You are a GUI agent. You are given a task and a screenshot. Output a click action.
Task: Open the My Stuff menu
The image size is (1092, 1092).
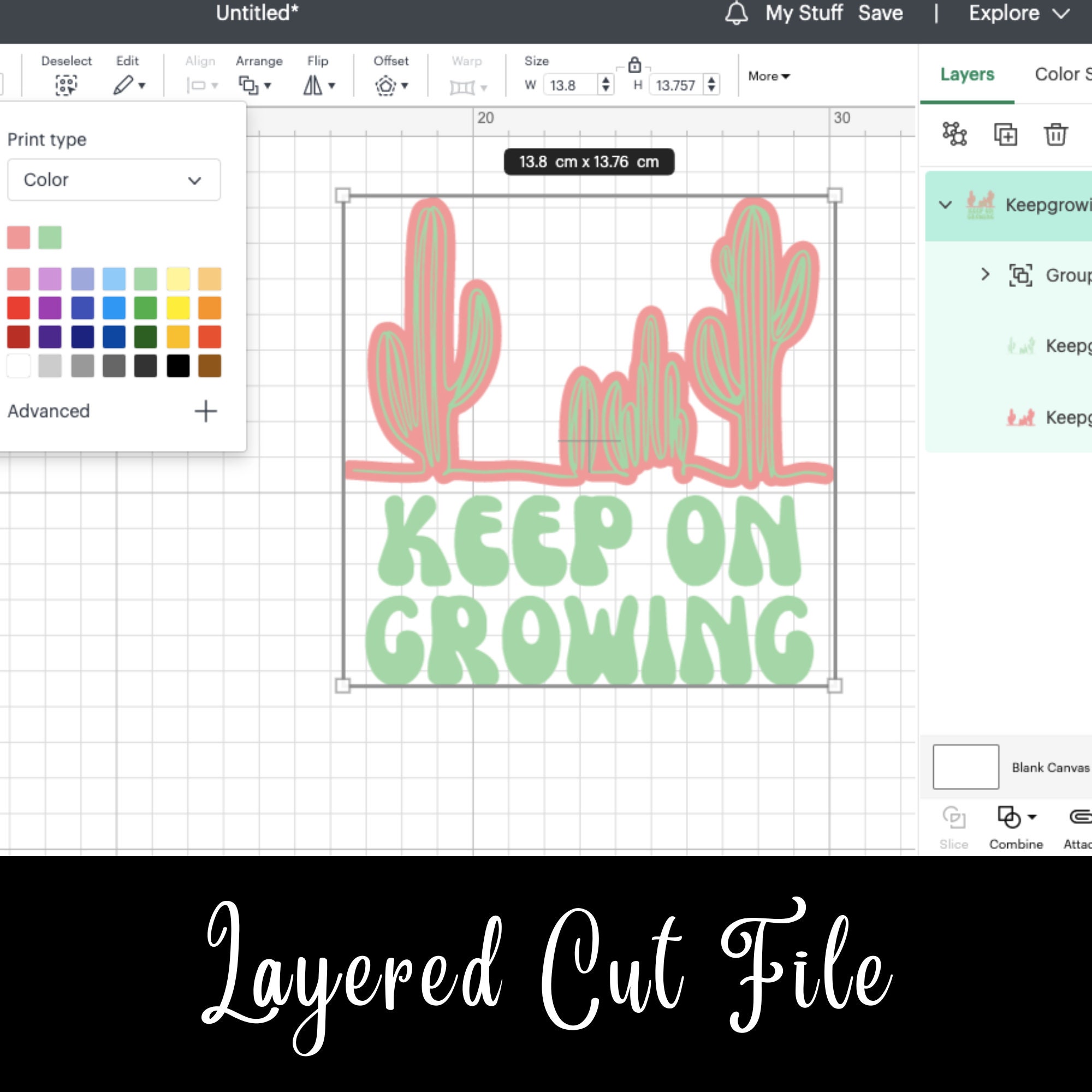pos(805,14)
